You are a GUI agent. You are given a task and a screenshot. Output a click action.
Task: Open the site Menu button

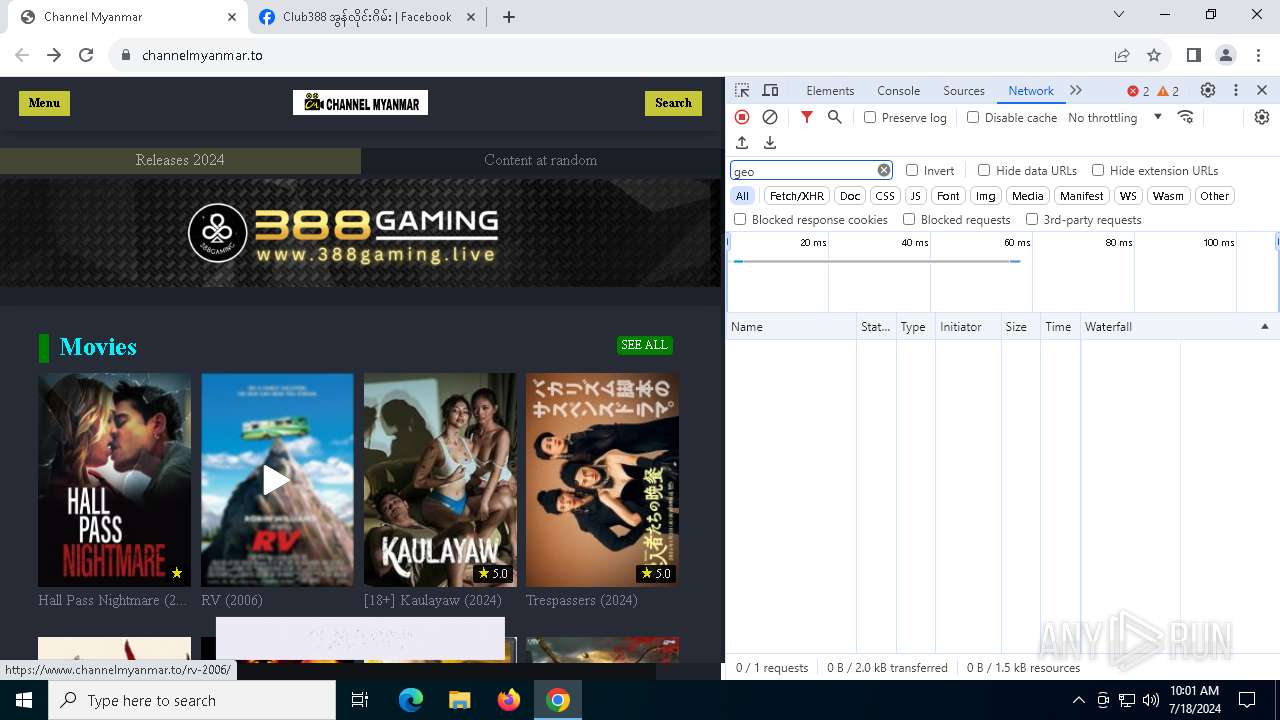(x=44, y=103)
